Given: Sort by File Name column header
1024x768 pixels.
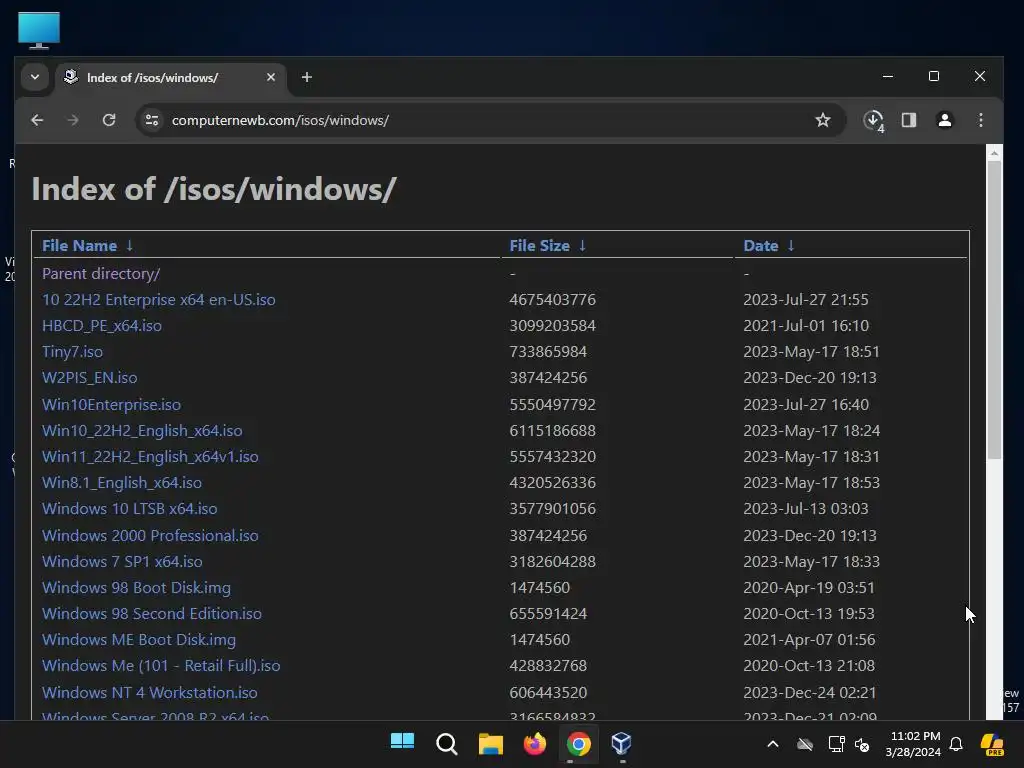Looking at the screenshot, I should (x=79, y=246).
